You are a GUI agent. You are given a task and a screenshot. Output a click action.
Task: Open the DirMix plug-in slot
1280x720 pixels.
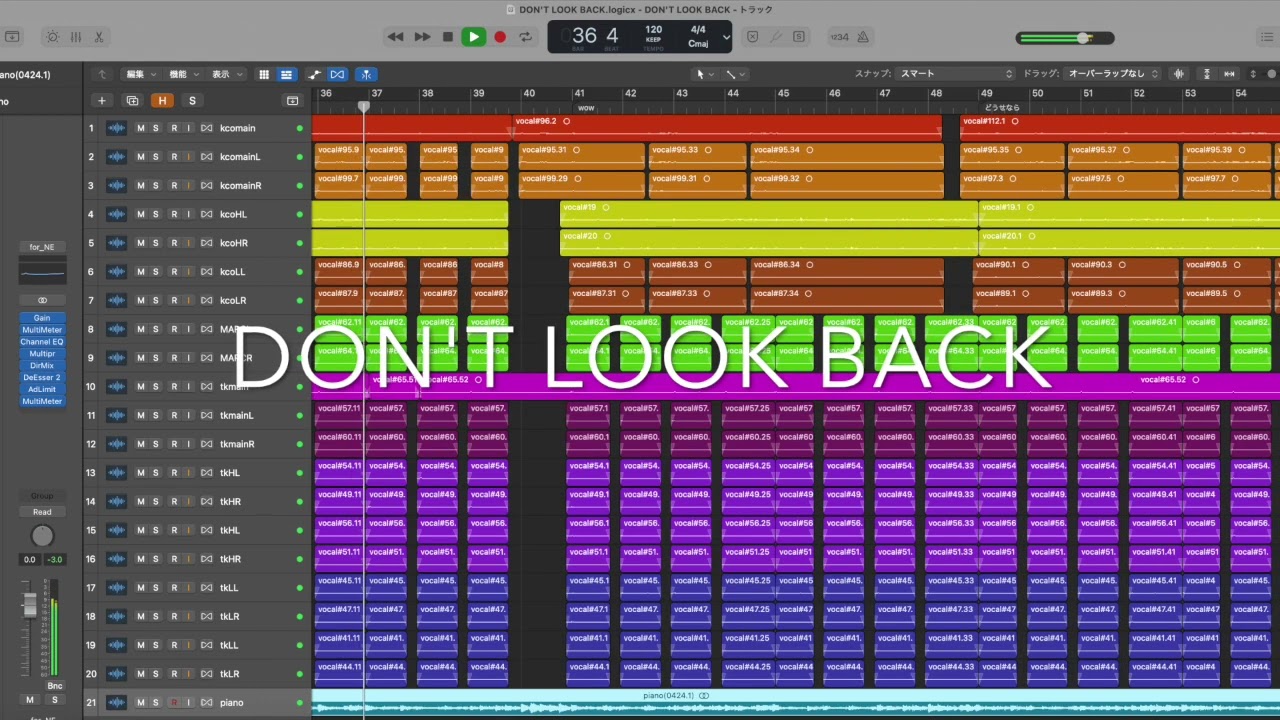pyautogui.click(x=42, y=366)
